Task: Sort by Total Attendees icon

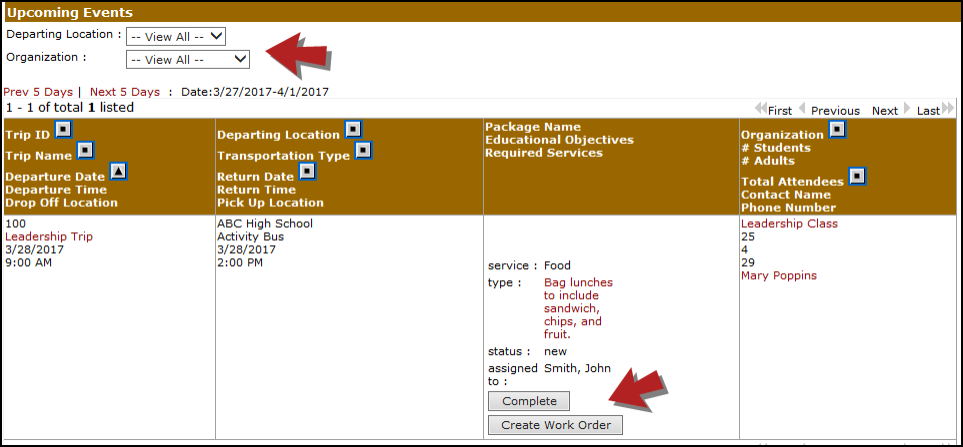Action: pos(857,177)
